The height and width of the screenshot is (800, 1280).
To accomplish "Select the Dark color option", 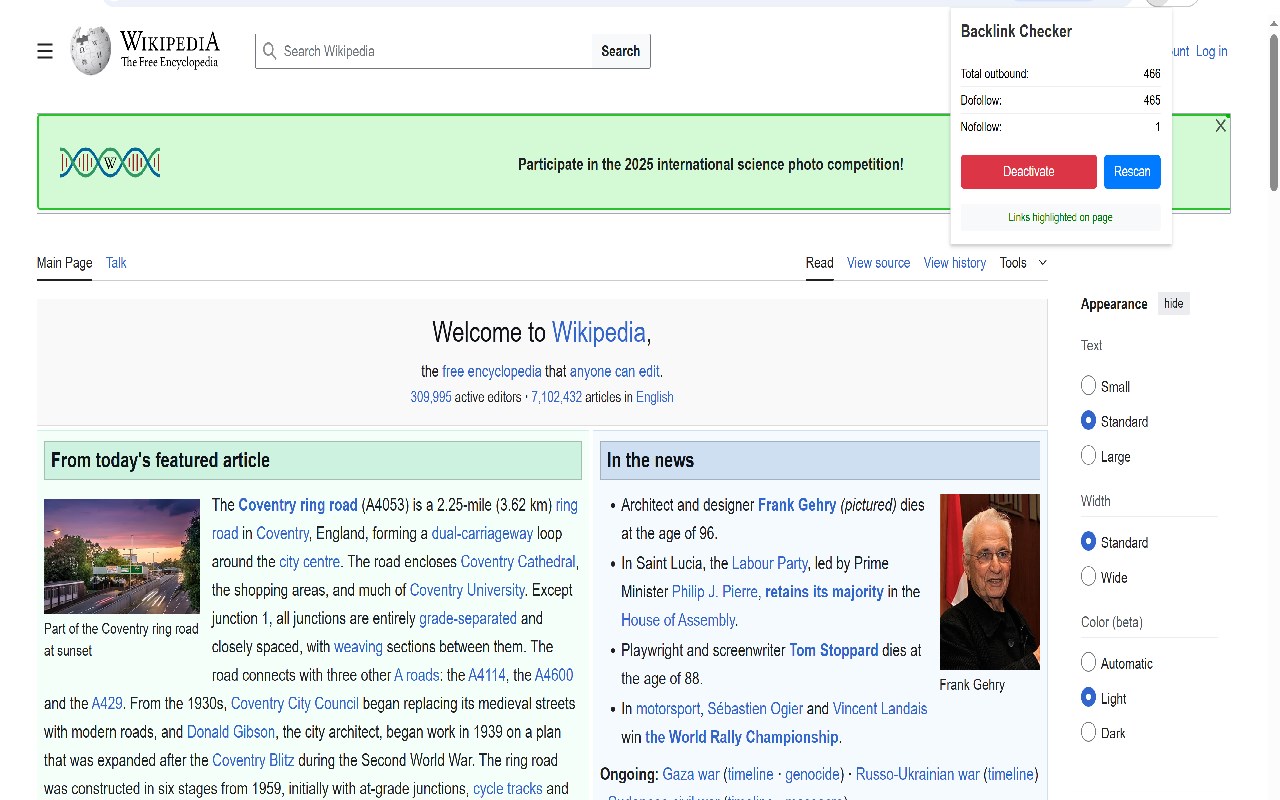I will pyautogui.click(x=1089, y=733).
